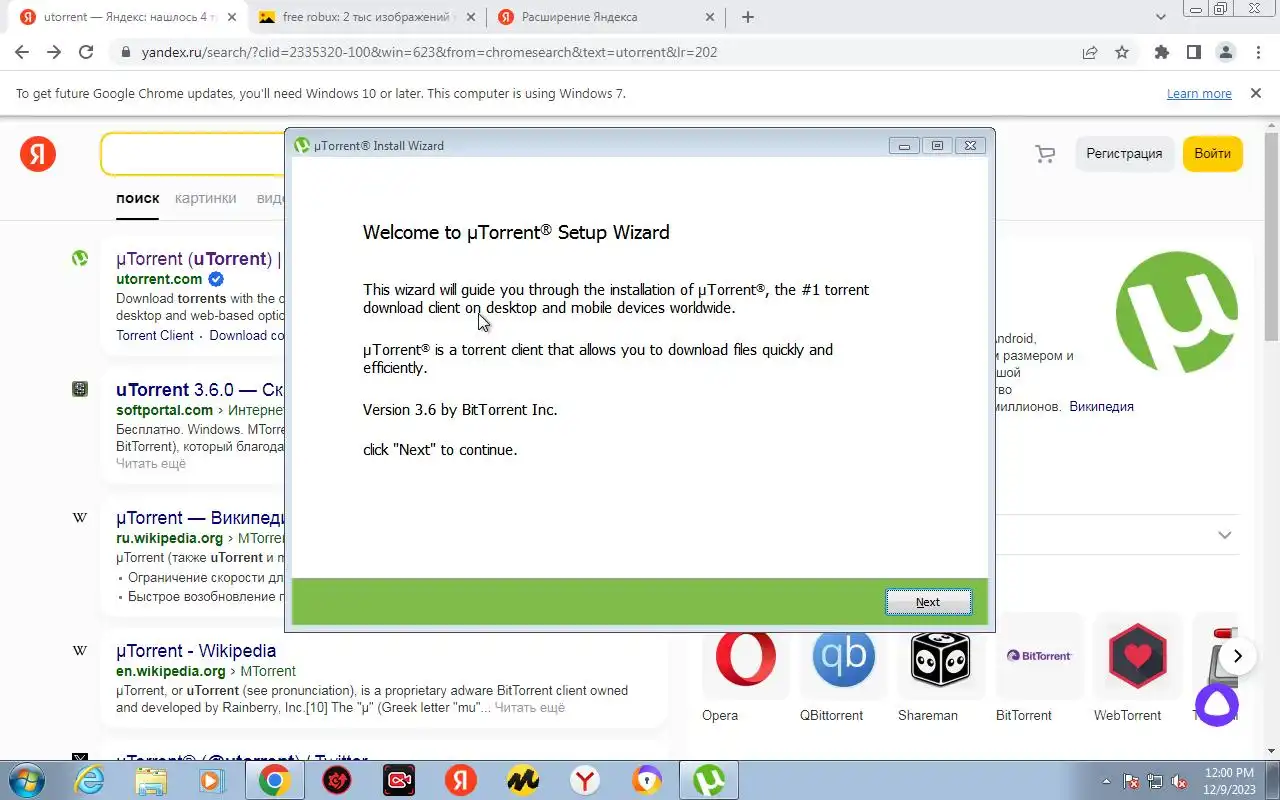Select the 'картинки' search tab
This screenshot has height=800, width=1280.
(205, 198)
